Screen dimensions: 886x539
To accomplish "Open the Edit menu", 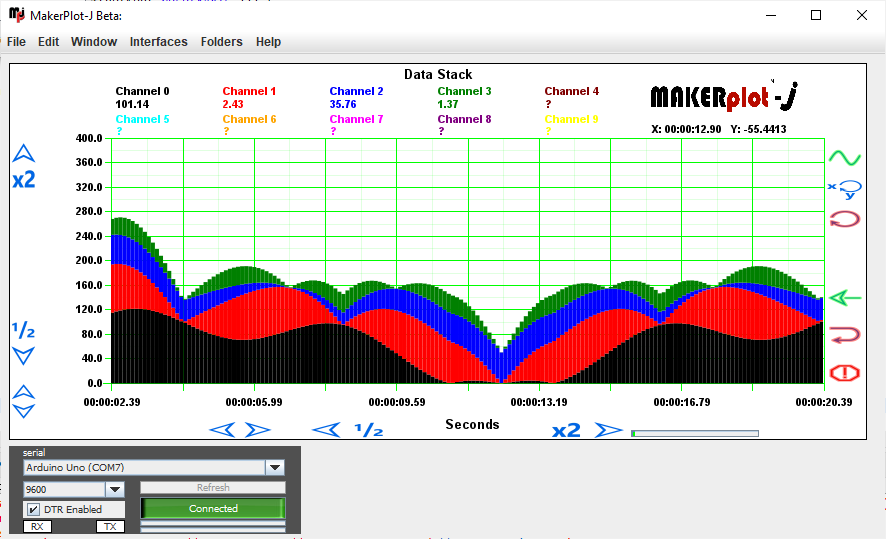I will (x=49, y=42).
